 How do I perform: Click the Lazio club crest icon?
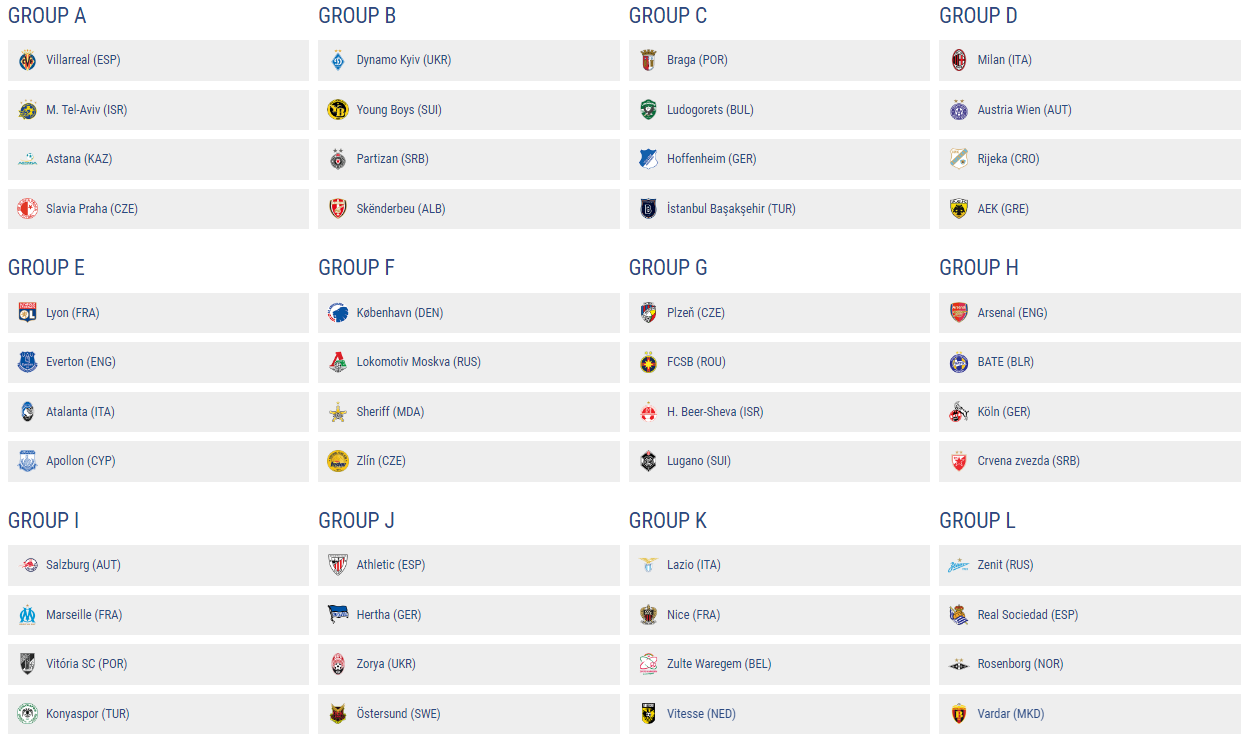(x=649, y=565)
